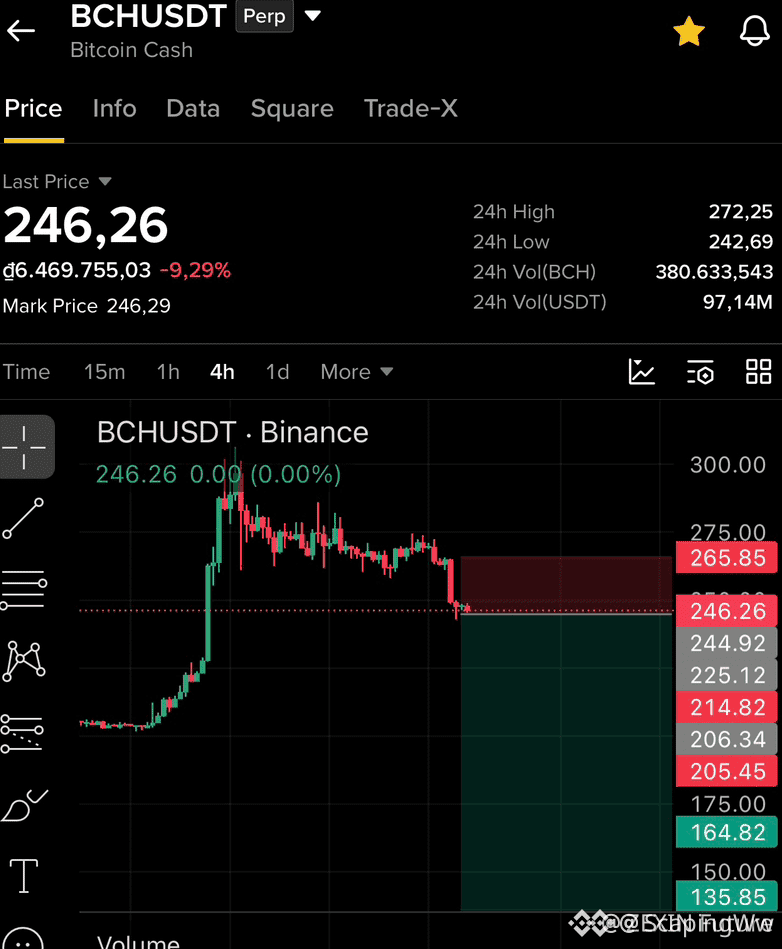Image resolution: width=782 pixels, height=949 pixels.
Task: Select the trend line drawing tool
Action: click(x=23, y=519)
